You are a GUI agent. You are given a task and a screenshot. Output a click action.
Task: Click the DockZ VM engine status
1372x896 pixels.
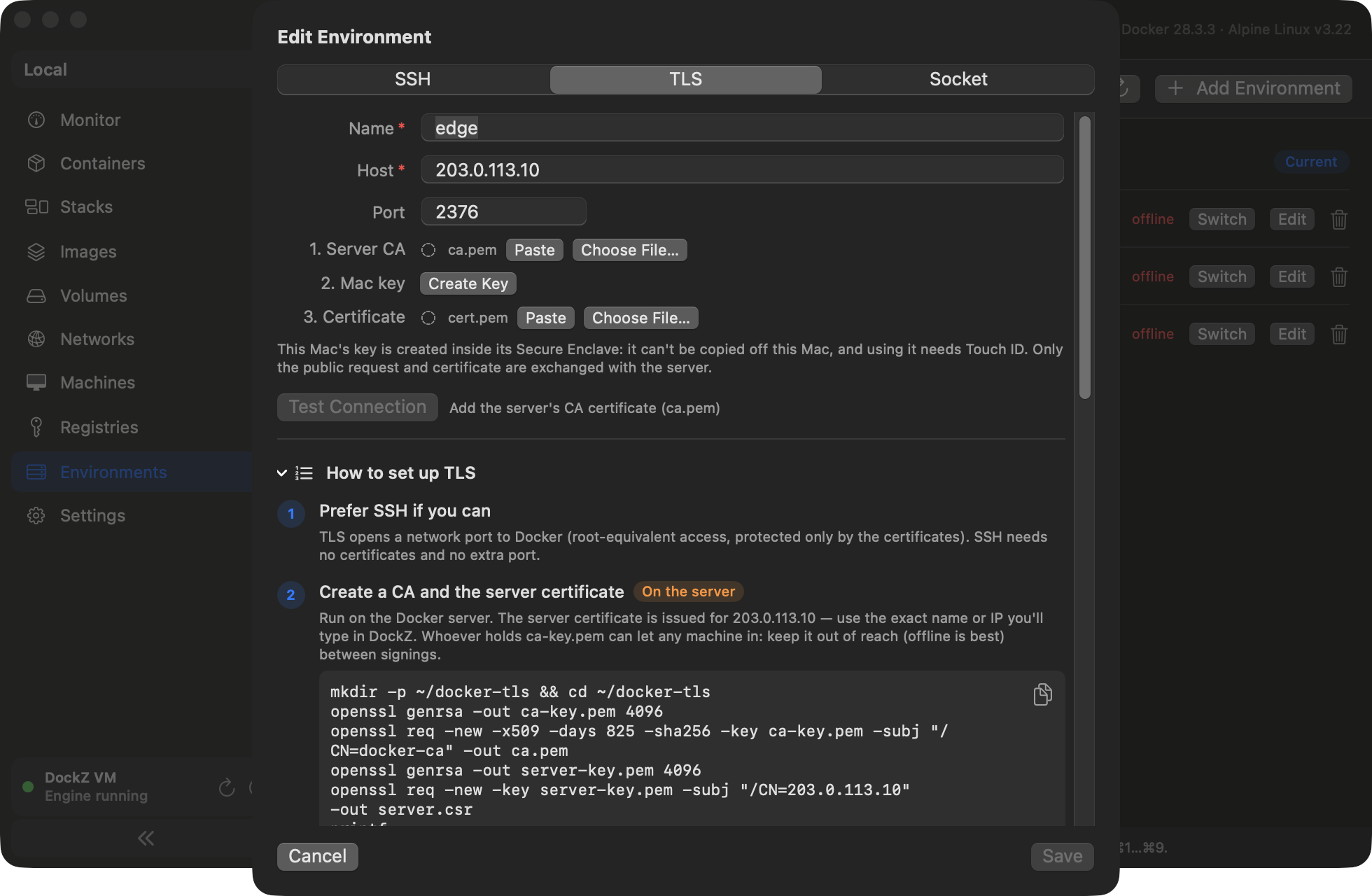[x=96, y=787]
